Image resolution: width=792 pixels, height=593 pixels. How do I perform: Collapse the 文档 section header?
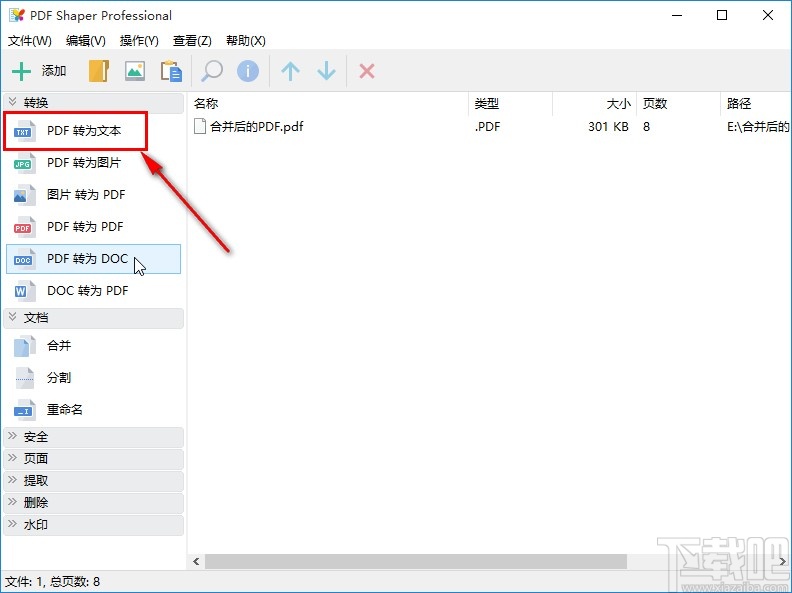(x=93, y=318)
